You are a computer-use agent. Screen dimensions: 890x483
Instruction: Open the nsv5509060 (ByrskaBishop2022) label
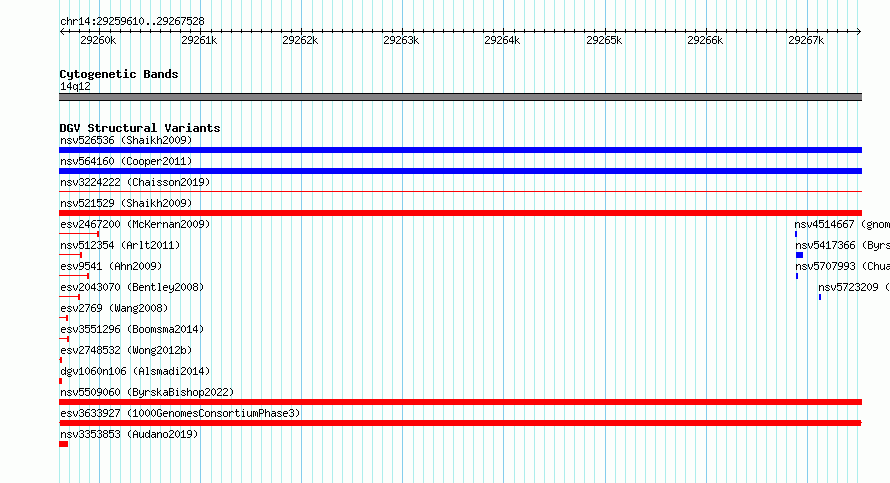point(147,392)
